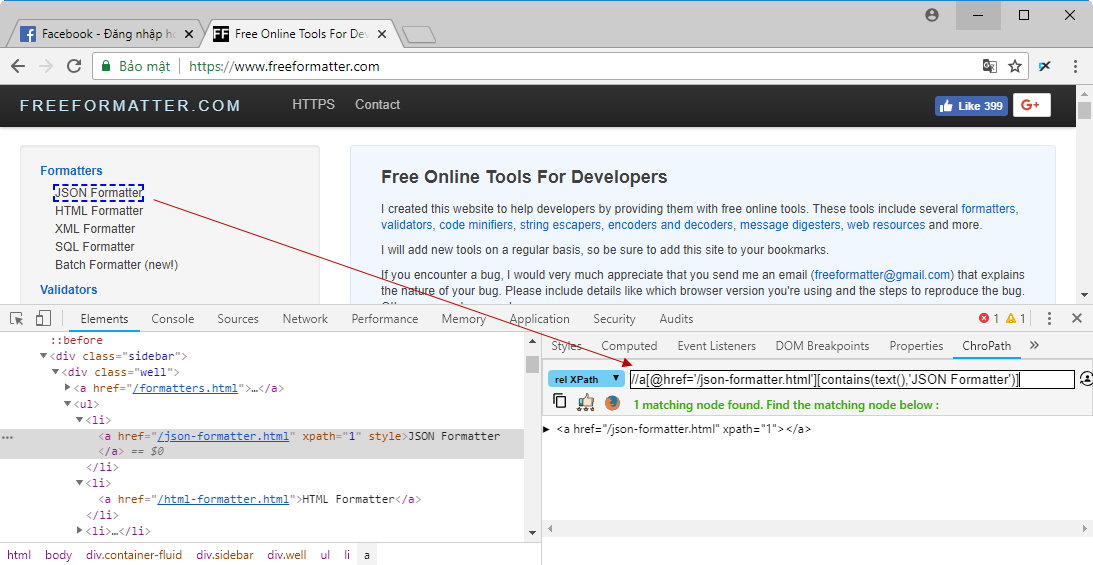
Task: Click the XPath expression input field
Action: 851,379
